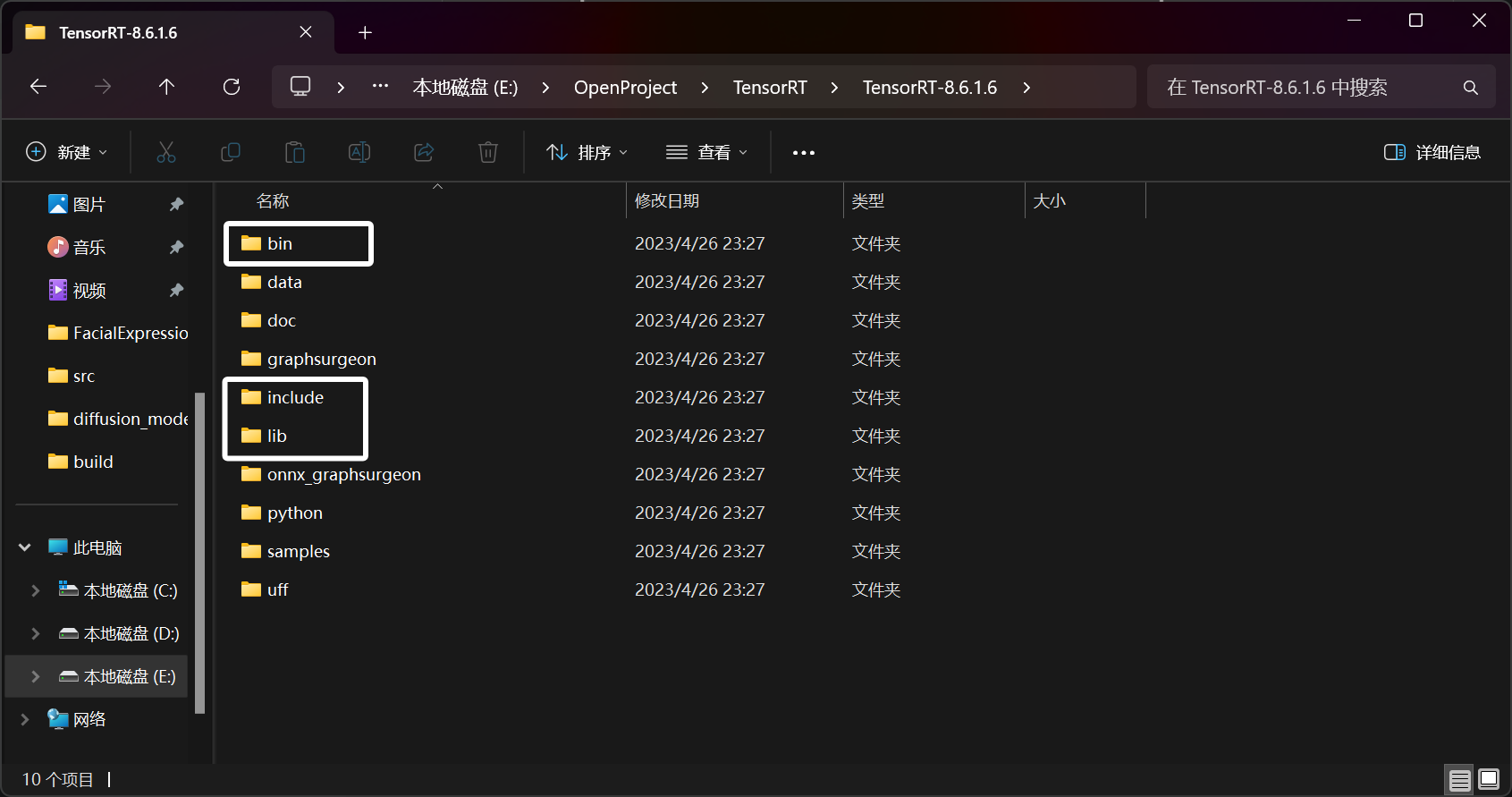This screenshot has height=797, width=1512.
Task: Open the 排序 sort dropdown
Action: point(587,152)
